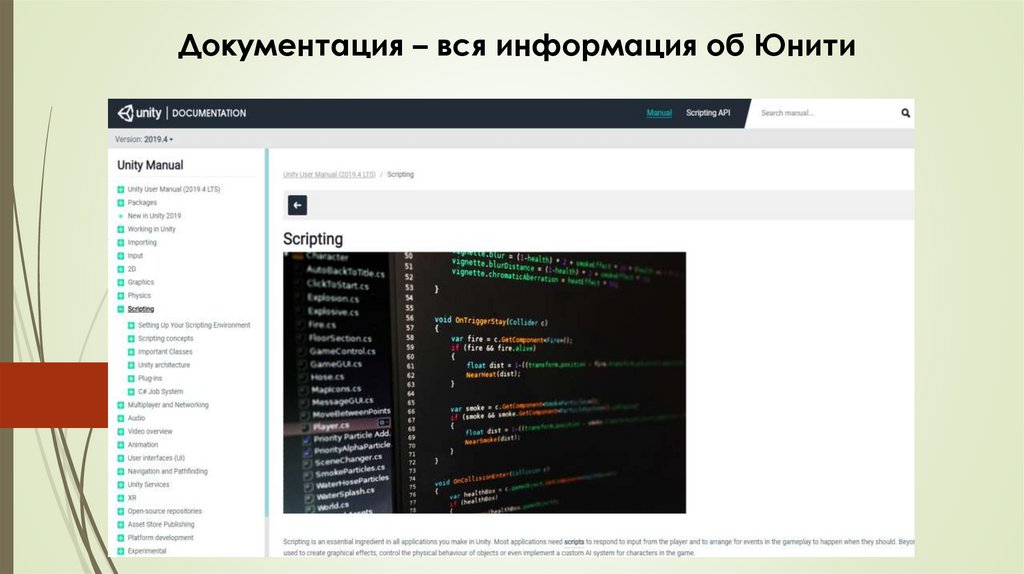
Task: Click the search magnifier icon
Action: point(905,113)
